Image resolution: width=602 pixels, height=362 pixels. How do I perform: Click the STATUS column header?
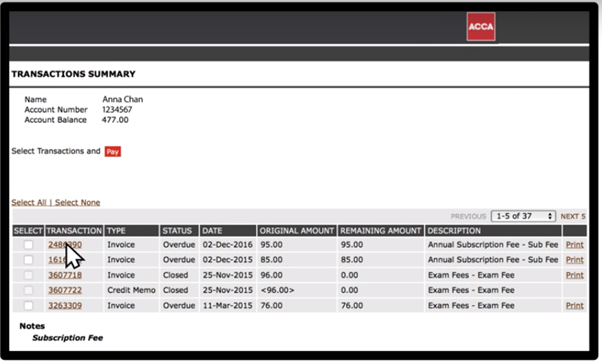coord(179,231)
